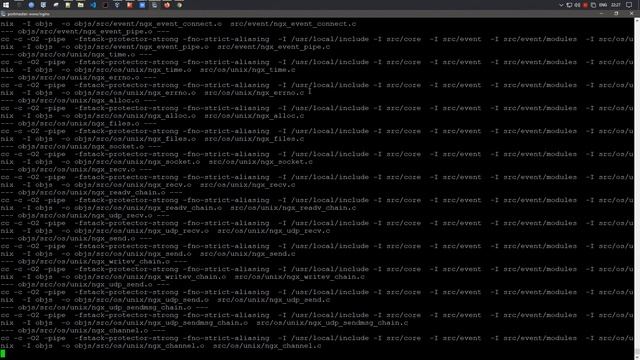The width and height of the screenshot is (640, 360).
Task: Open the Windows Start menu
Action: tap(6, 5)
